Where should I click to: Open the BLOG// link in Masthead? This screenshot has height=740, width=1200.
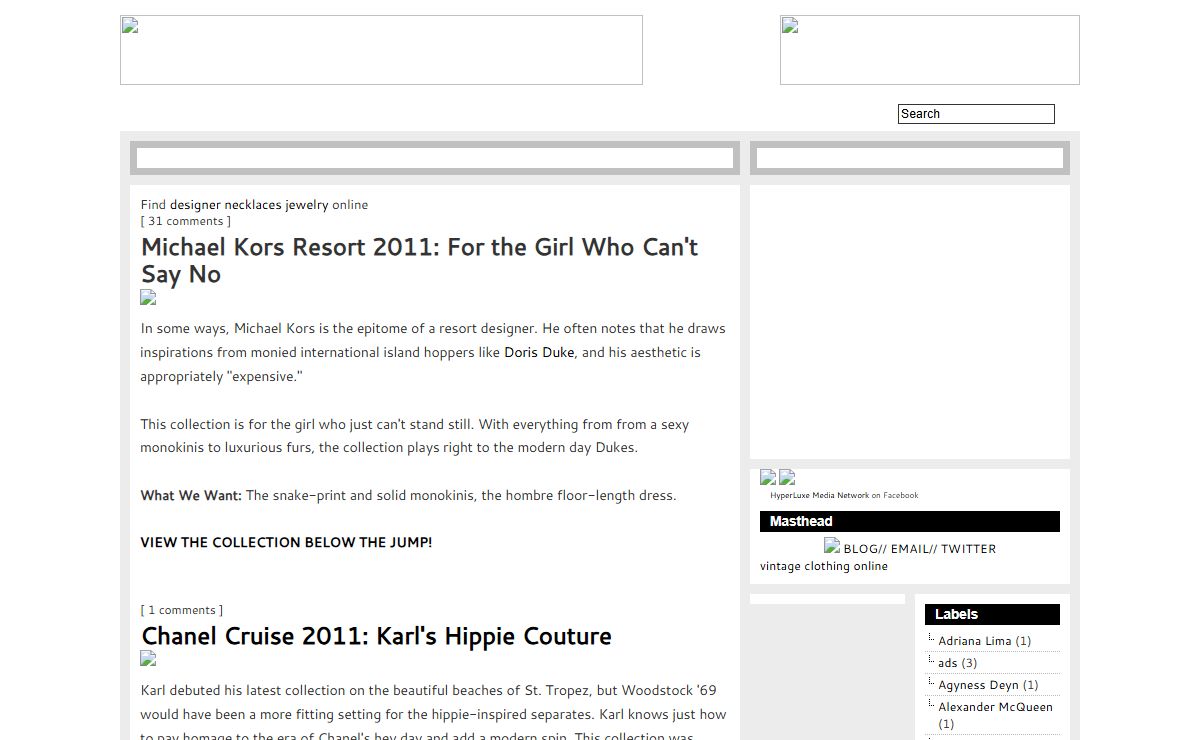(x=865, y=549)
